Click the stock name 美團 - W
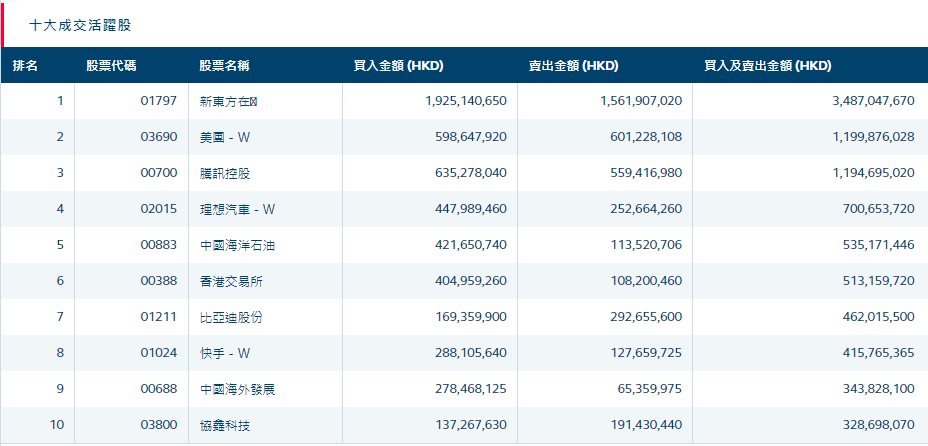The height and width of the screenshot is (446, 928). 225,137
